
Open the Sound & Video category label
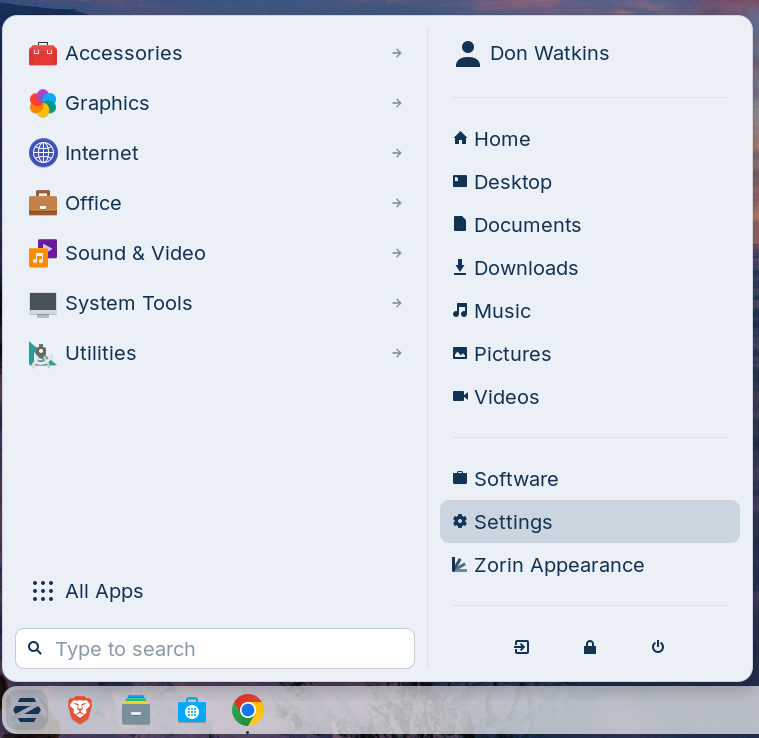coord(136,254)
